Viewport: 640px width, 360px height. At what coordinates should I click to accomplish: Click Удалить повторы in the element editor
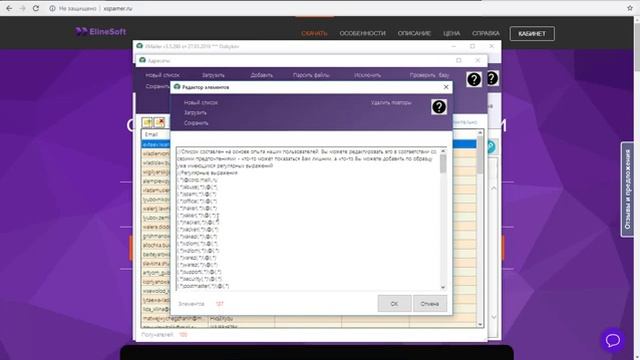pyautogui.click(x=391, y=103)
